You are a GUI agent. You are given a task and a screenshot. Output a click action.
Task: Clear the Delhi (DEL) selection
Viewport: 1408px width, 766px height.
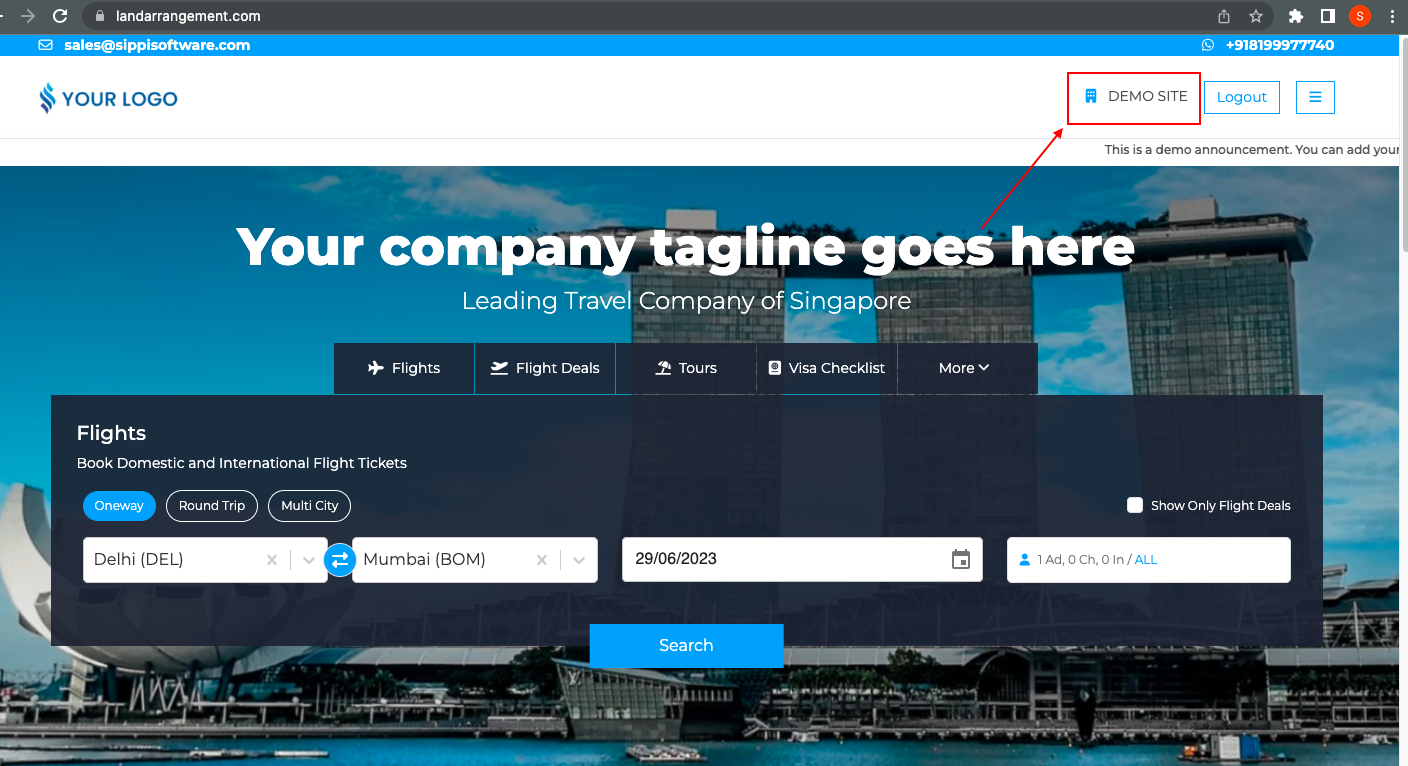click(272, 560)
